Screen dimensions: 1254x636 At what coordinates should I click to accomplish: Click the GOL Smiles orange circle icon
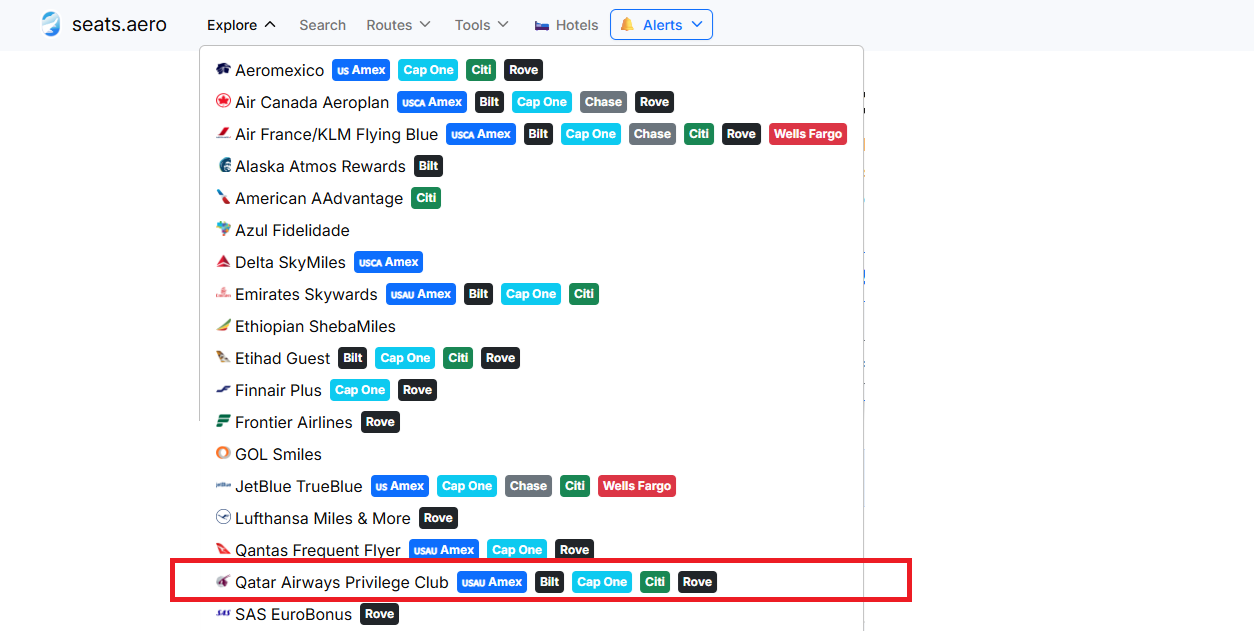223,453
